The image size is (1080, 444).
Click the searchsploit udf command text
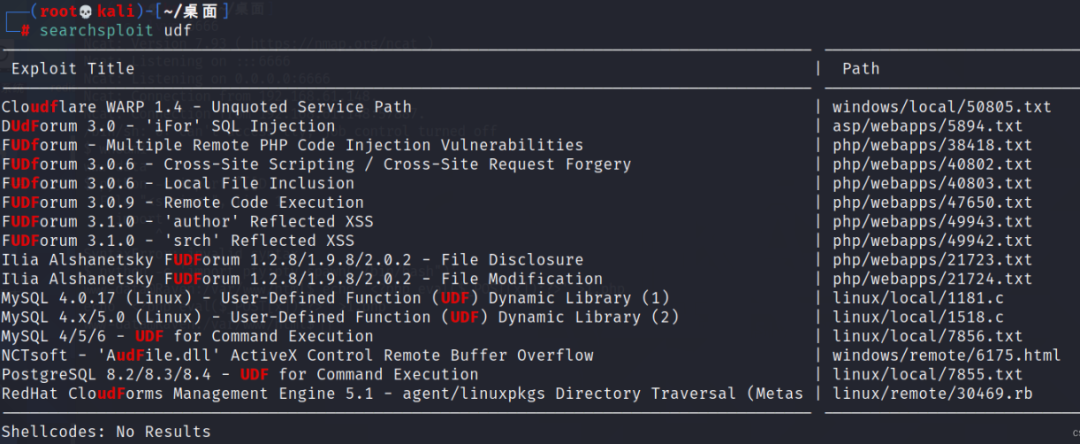point(115,31)
